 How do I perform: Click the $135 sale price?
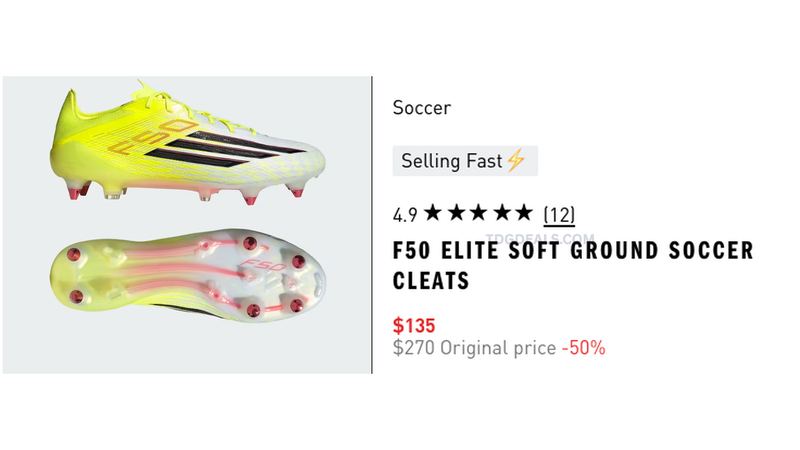[x=414, y=326]
